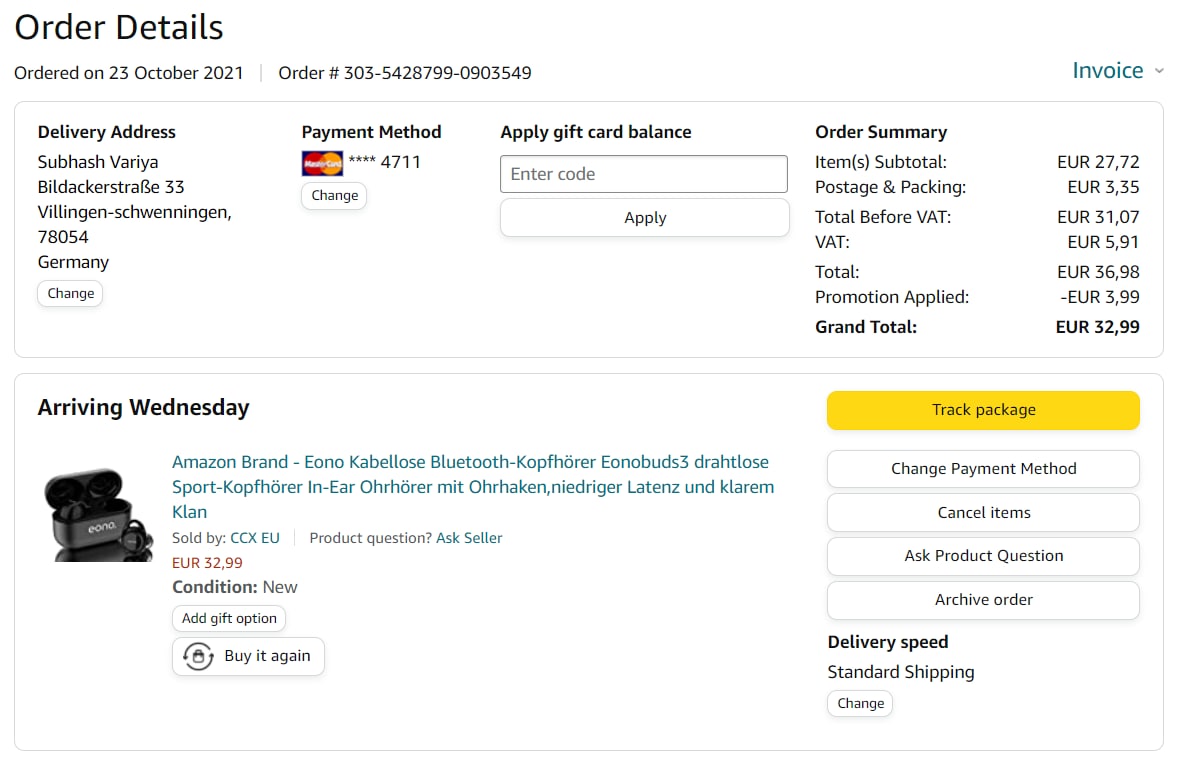The width and height of the screenshot is (1178, 770).
Task: Click the Ask Seller link
Action: point(469,538)
